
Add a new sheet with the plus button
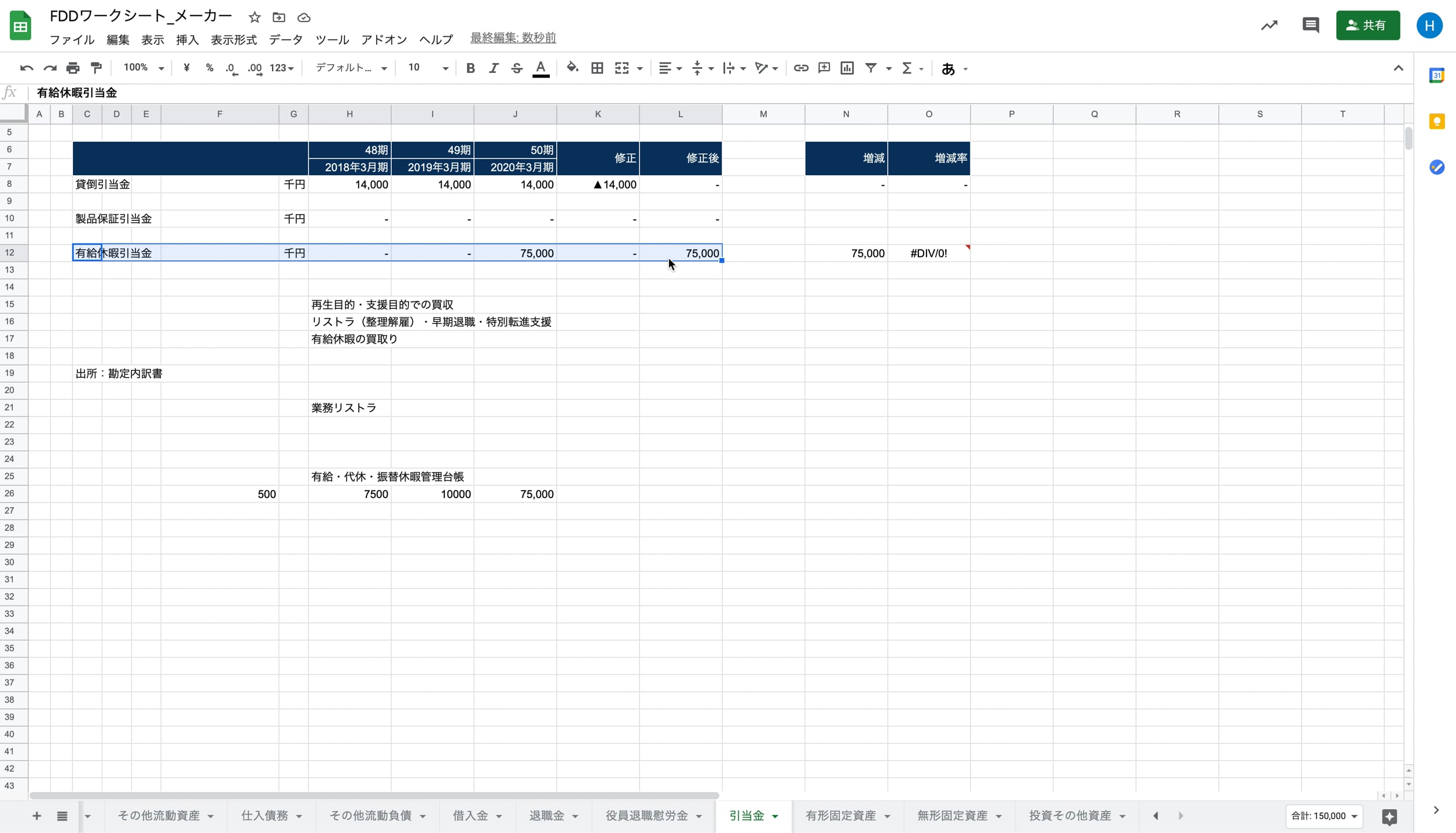[36, 816]
